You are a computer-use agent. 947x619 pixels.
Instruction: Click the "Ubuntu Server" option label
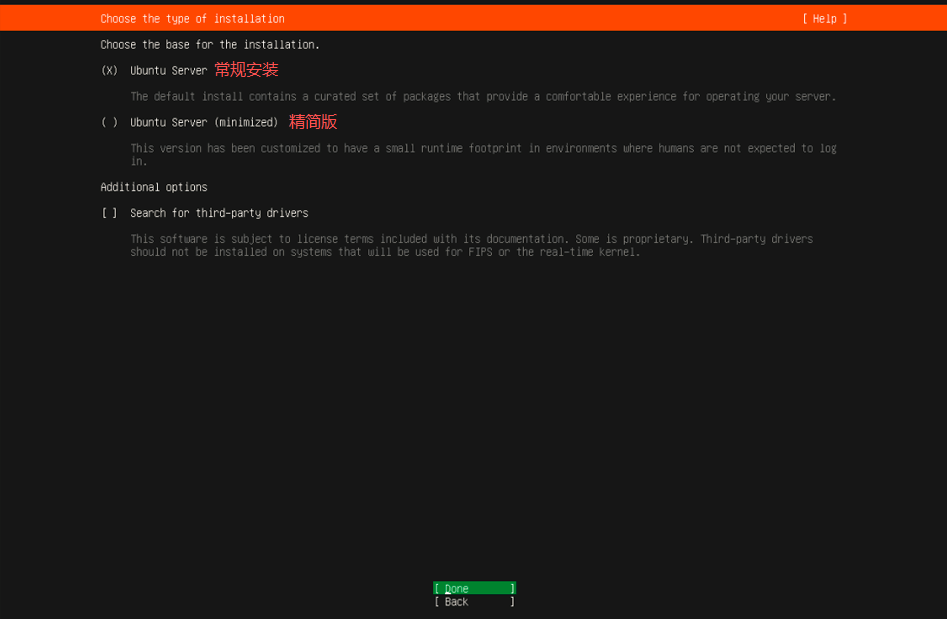coord(169,71)
